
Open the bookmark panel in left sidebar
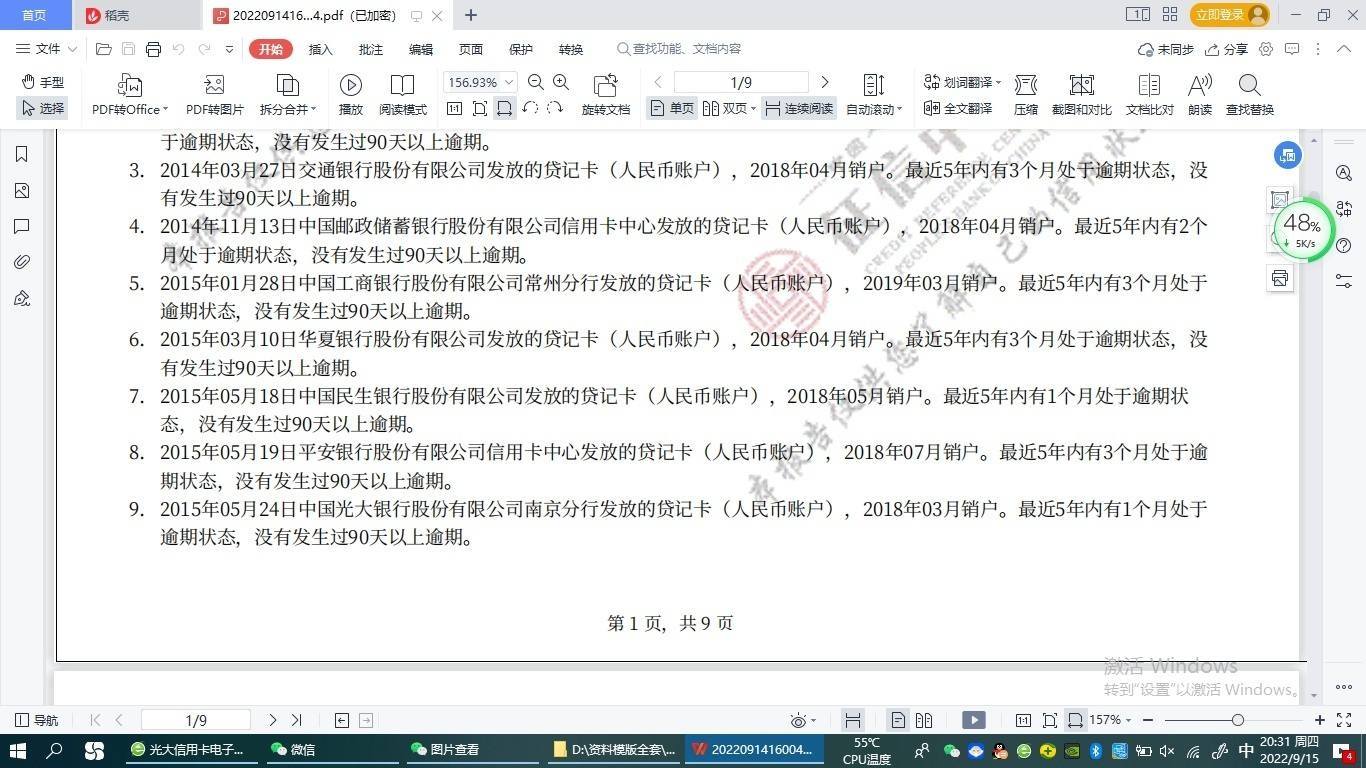[22, 154]
